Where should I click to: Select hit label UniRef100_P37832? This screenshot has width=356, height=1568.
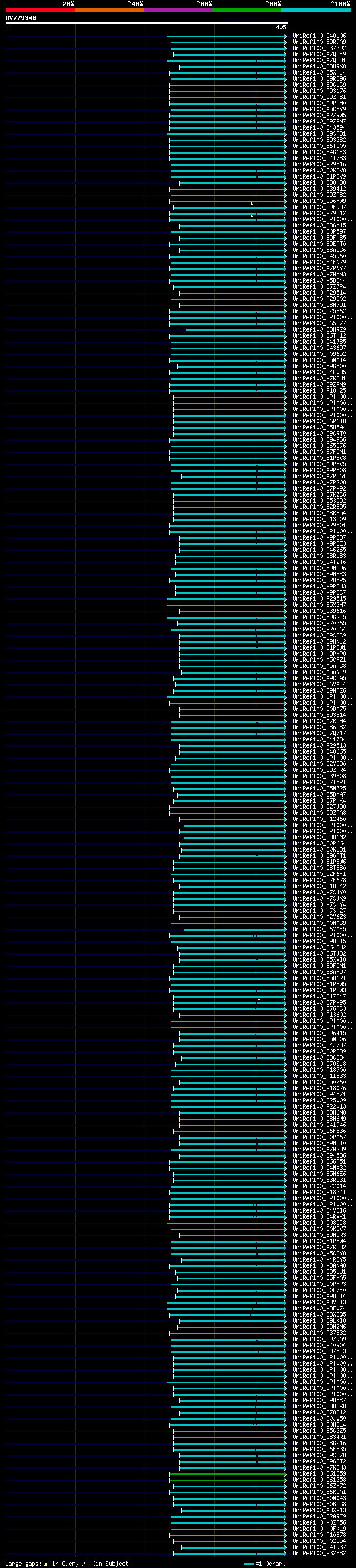click(x=319, y=1332)
